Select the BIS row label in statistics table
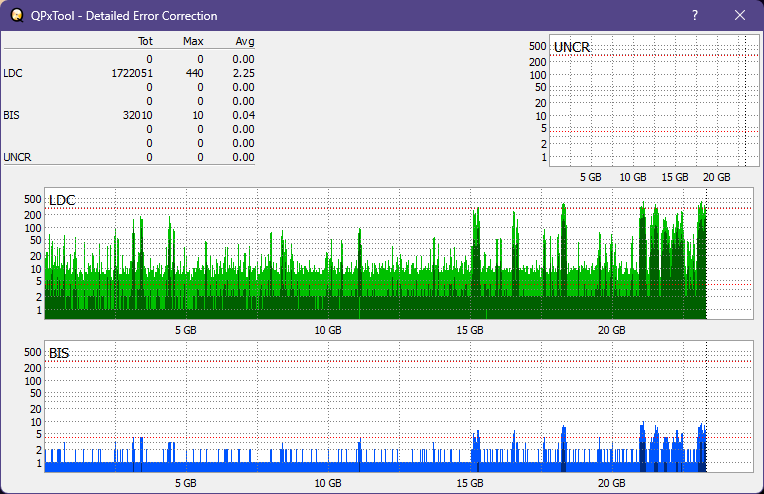Viewport: 764px width, 494px height. 11,115
